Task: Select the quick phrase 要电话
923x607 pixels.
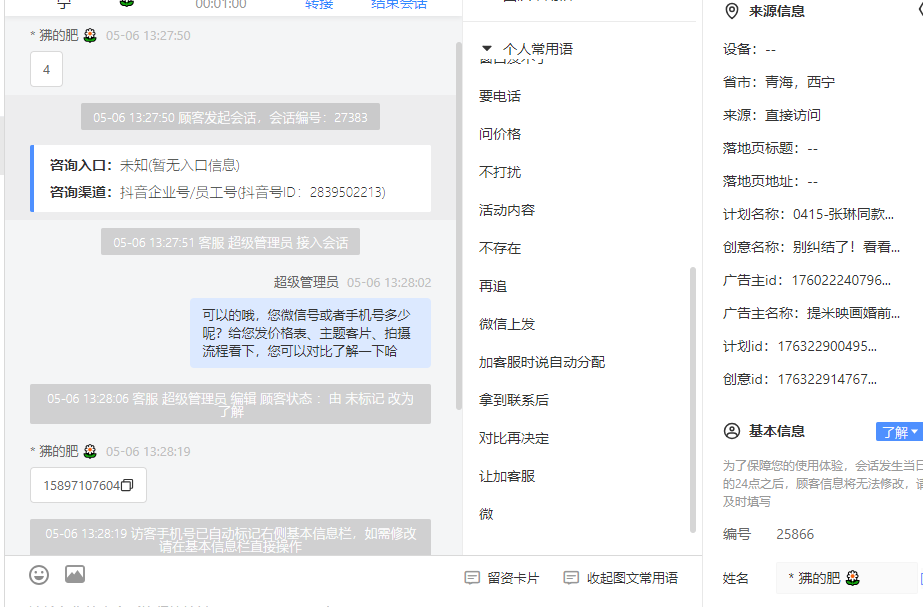Action: pyautogui.click(x=500, y=96)
